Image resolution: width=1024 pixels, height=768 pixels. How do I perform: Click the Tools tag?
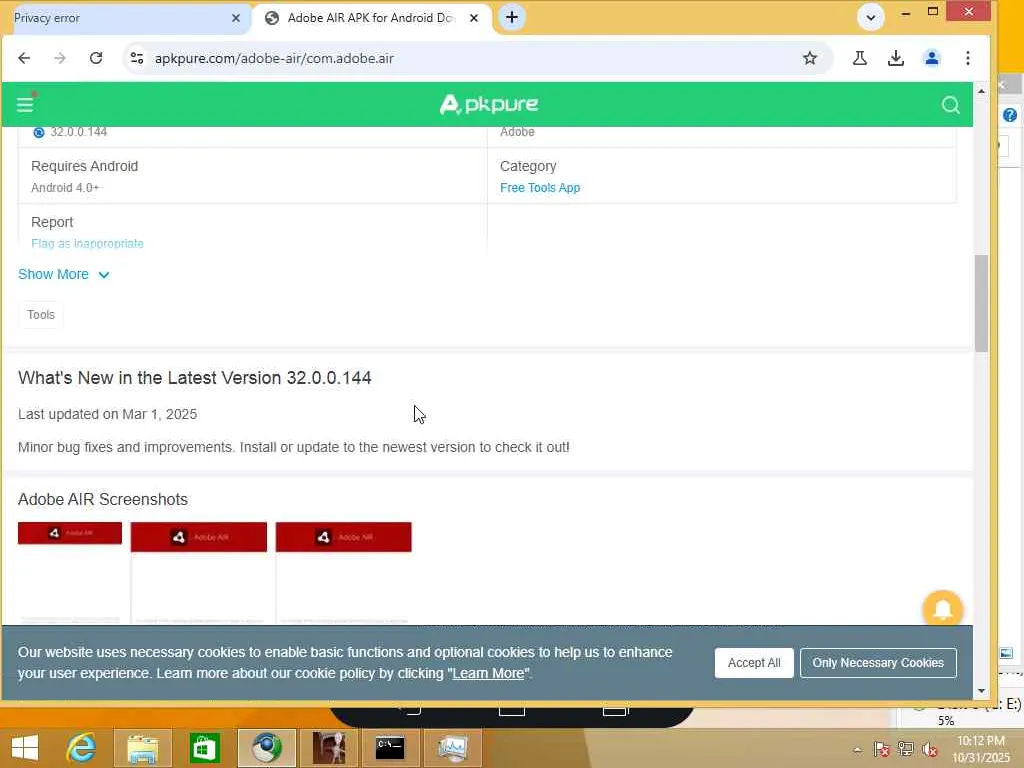coord(40,315)
